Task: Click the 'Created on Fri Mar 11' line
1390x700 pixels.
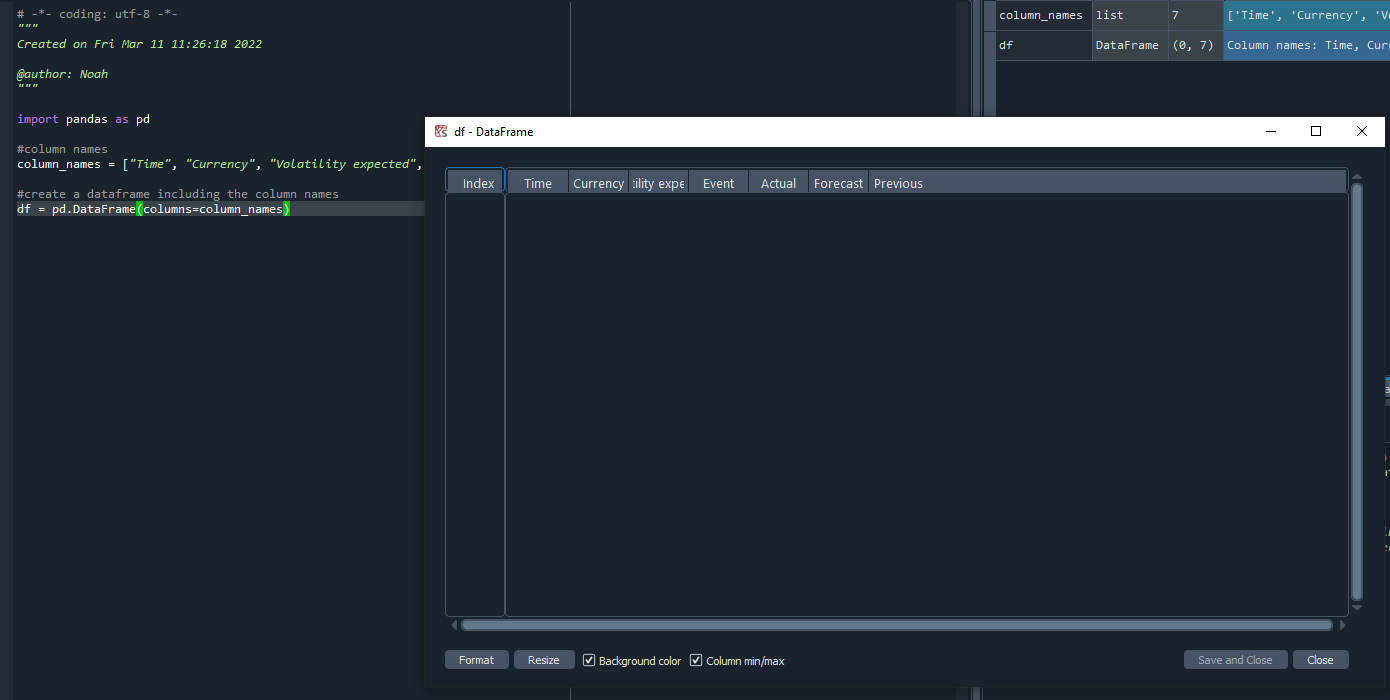Action: point(139,44)
